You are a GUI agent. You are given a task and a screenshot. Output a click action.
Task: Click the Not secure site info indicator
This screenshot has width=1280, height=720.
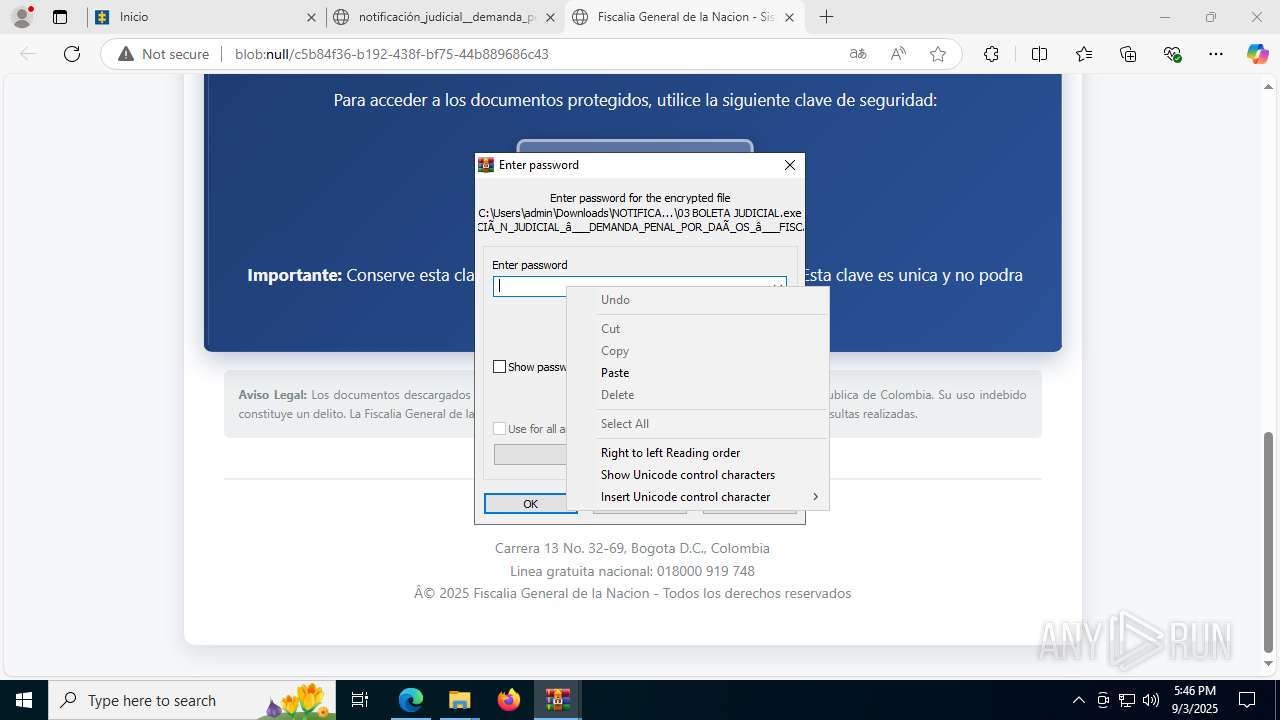click(164, 54)
